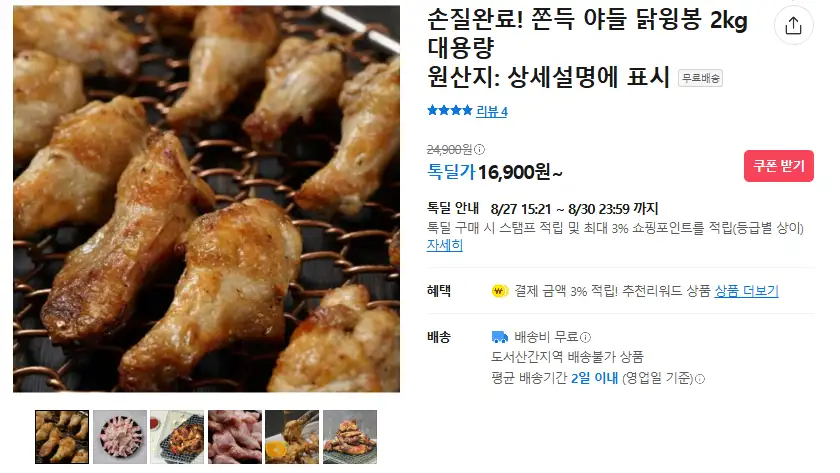
Task: Open the 상품 더보기 link
Action: [746, 291]
